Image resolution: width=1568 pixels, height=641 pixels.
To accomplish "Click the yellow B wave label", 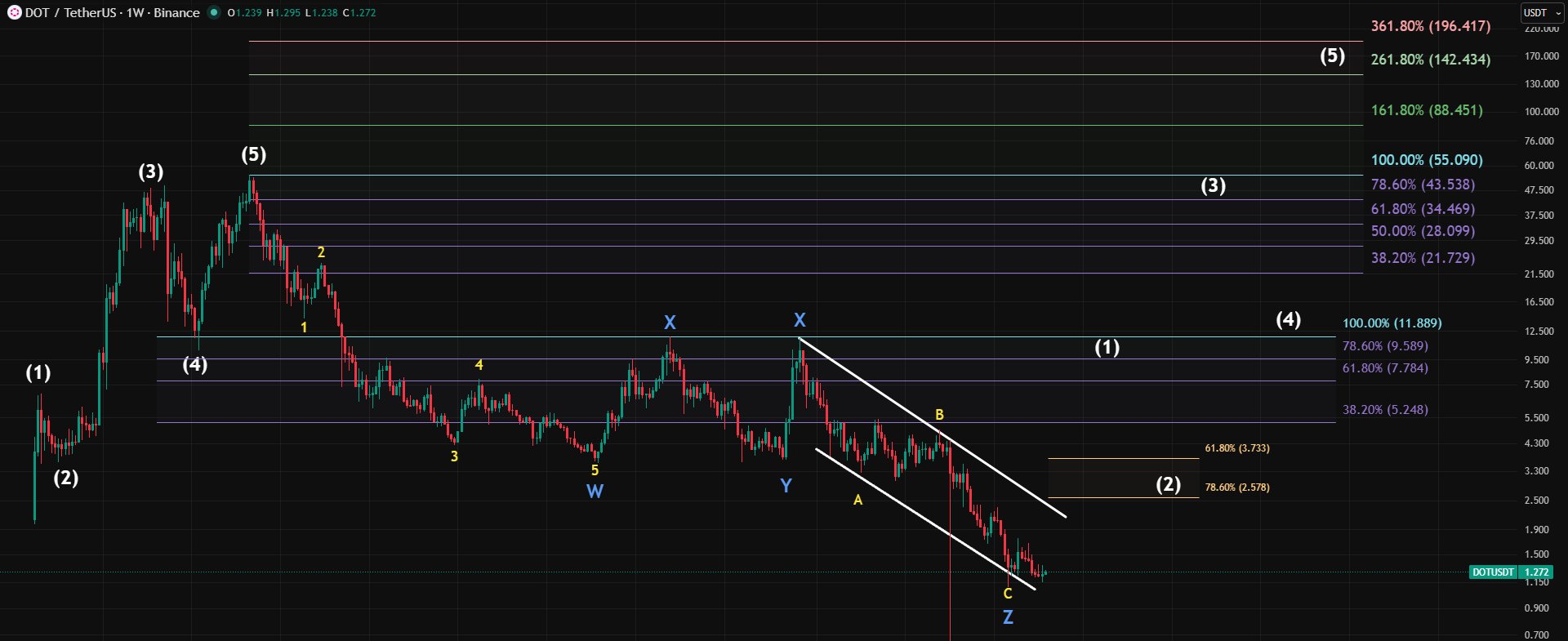I will (939, 415).
